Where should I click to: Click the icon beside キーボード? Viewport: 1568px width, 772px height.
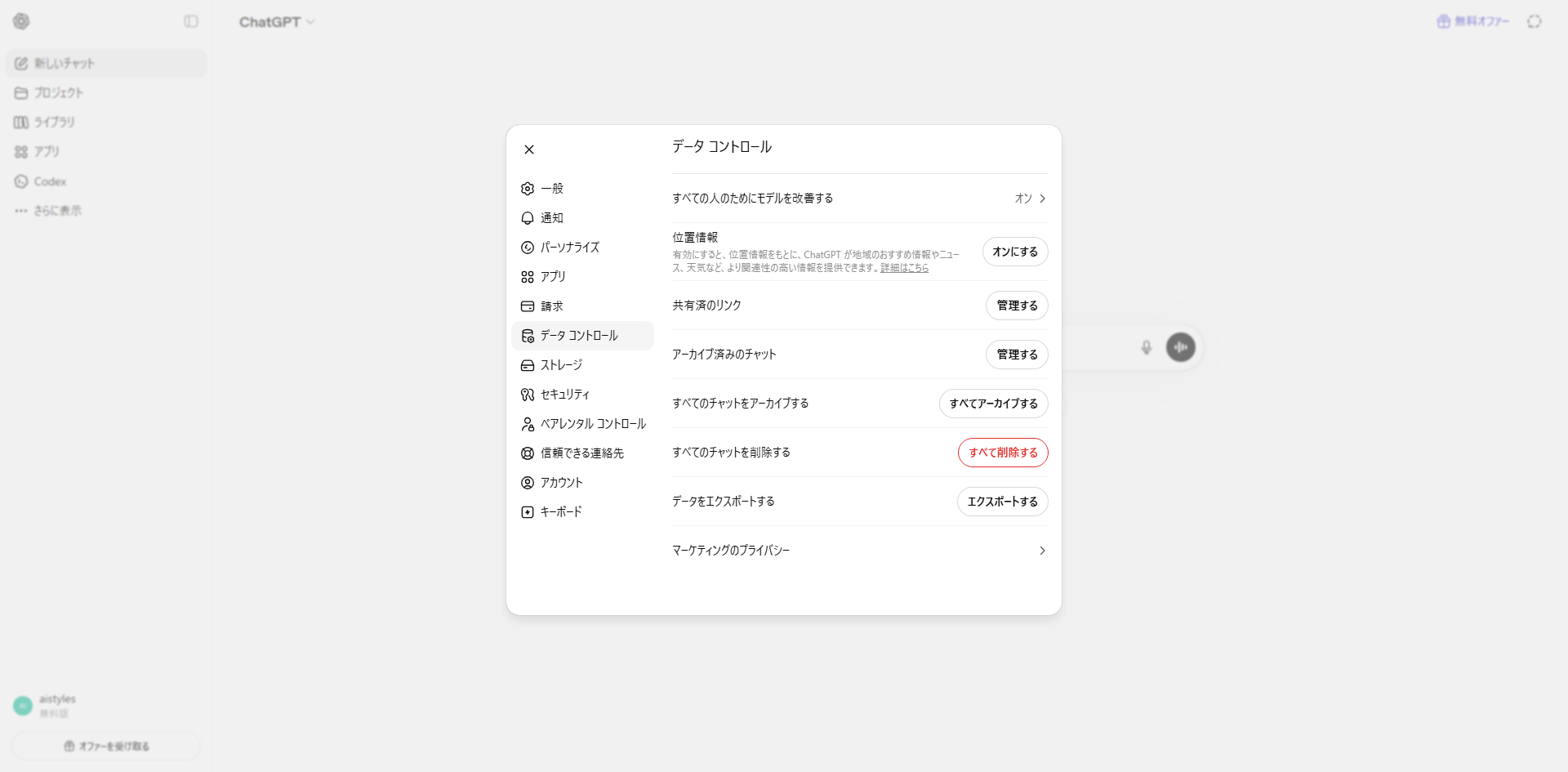pyautogui.click(x=528, y=512)
